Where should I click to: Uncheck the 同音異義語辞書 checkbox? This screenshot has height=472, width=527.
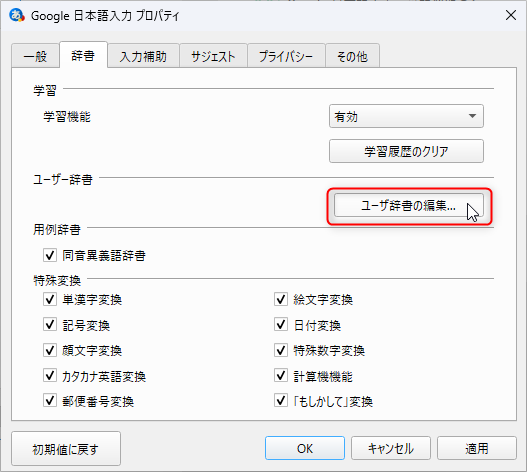tap(50, 255)
